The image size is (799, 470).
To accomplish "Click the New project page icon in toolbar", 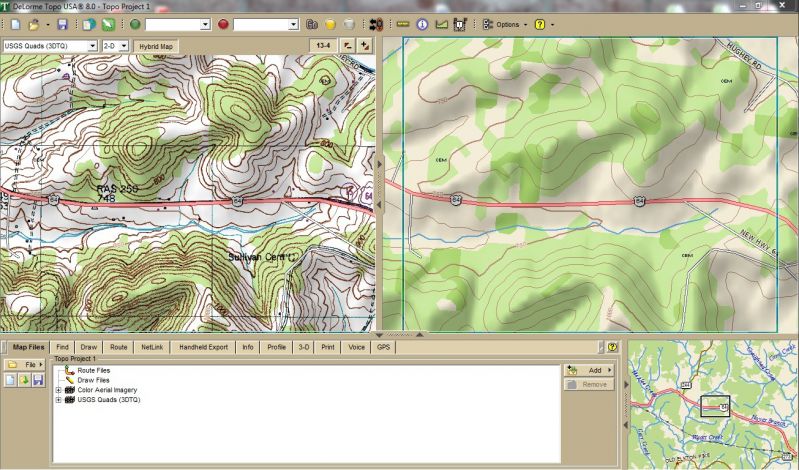I will (x=16, y=24).
